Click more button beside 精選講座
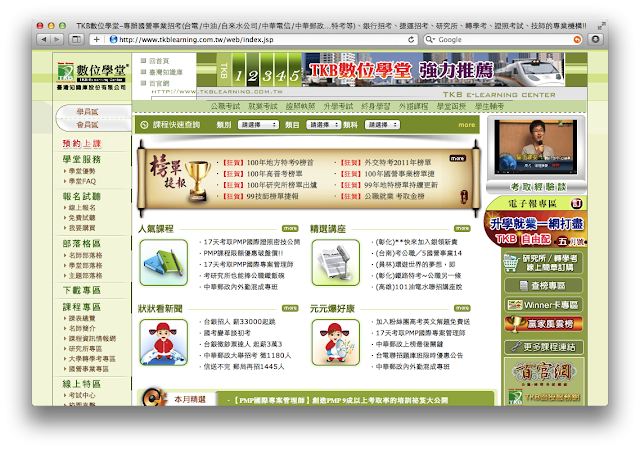This screenshot has width=640, height=450. [462, 229]
